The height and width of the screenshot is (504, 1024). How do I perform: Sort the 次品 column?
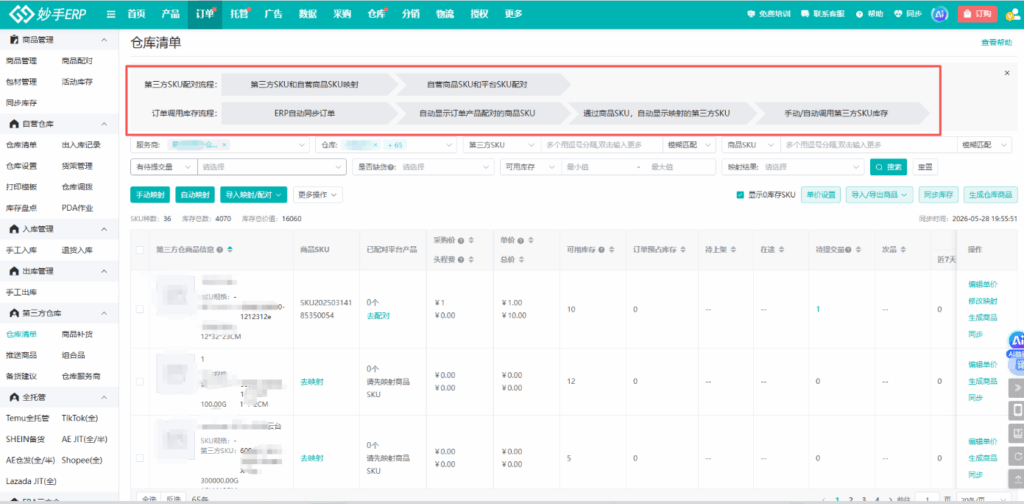coord(904,249)
